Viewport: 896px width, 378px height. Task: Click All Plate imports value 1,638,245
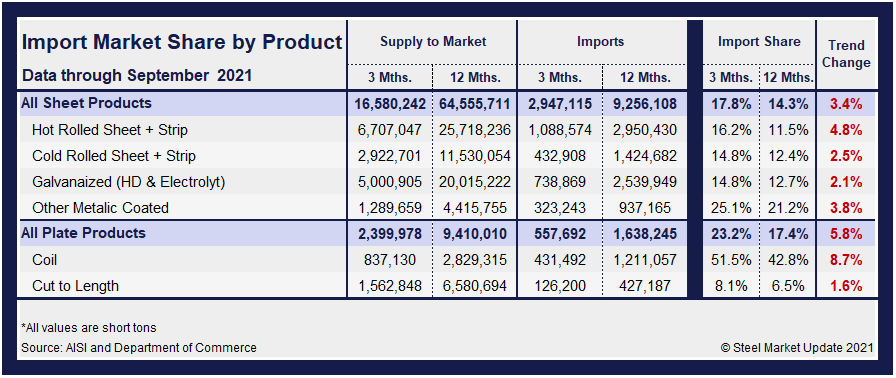645,234
